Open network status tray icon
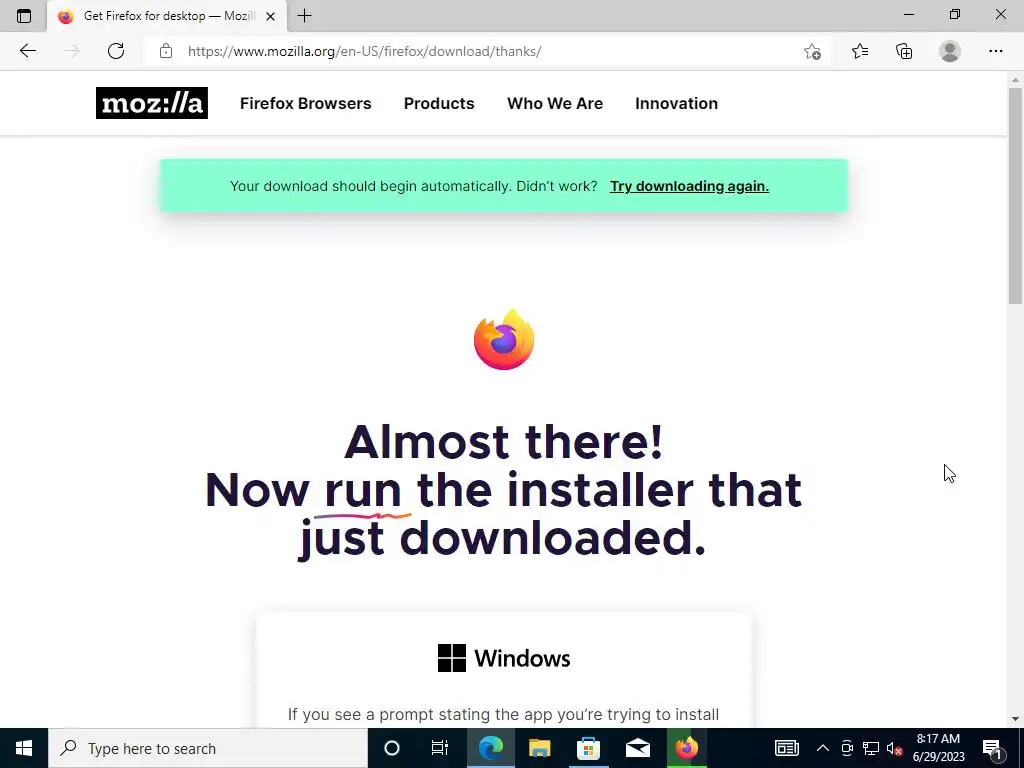 [x=871, y=748]
